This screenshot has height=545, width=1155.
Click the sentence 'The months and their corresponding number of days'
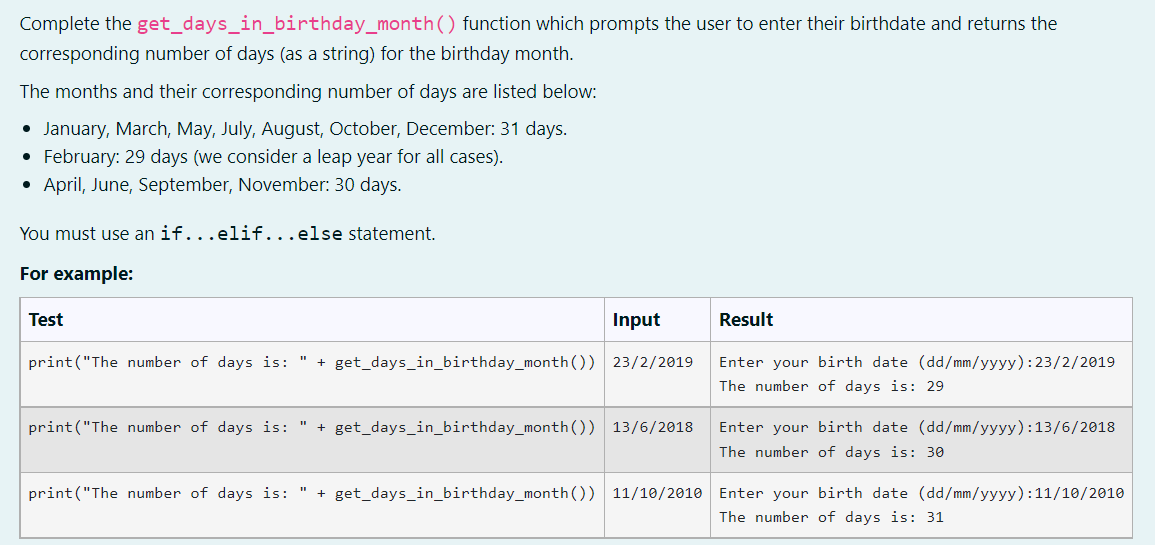pos(307,93)
